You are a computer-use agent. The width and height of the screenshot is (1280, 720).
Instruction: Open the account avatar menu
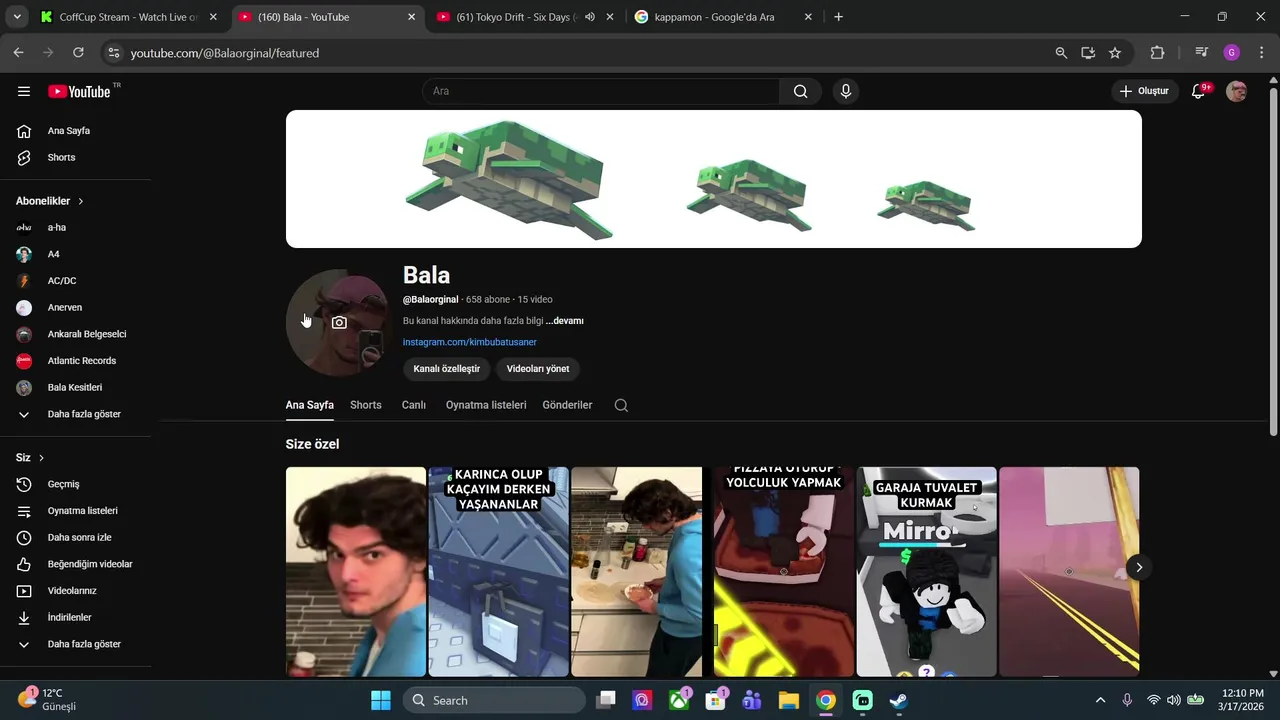(1237, 91)
